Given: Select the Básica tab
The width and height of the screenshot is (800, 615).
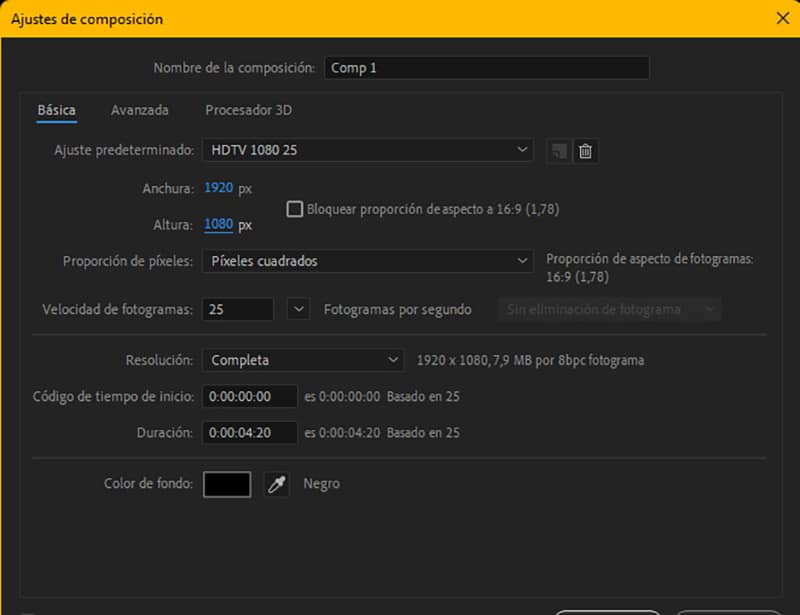Looking at the screenshot, I should point(56,110).
